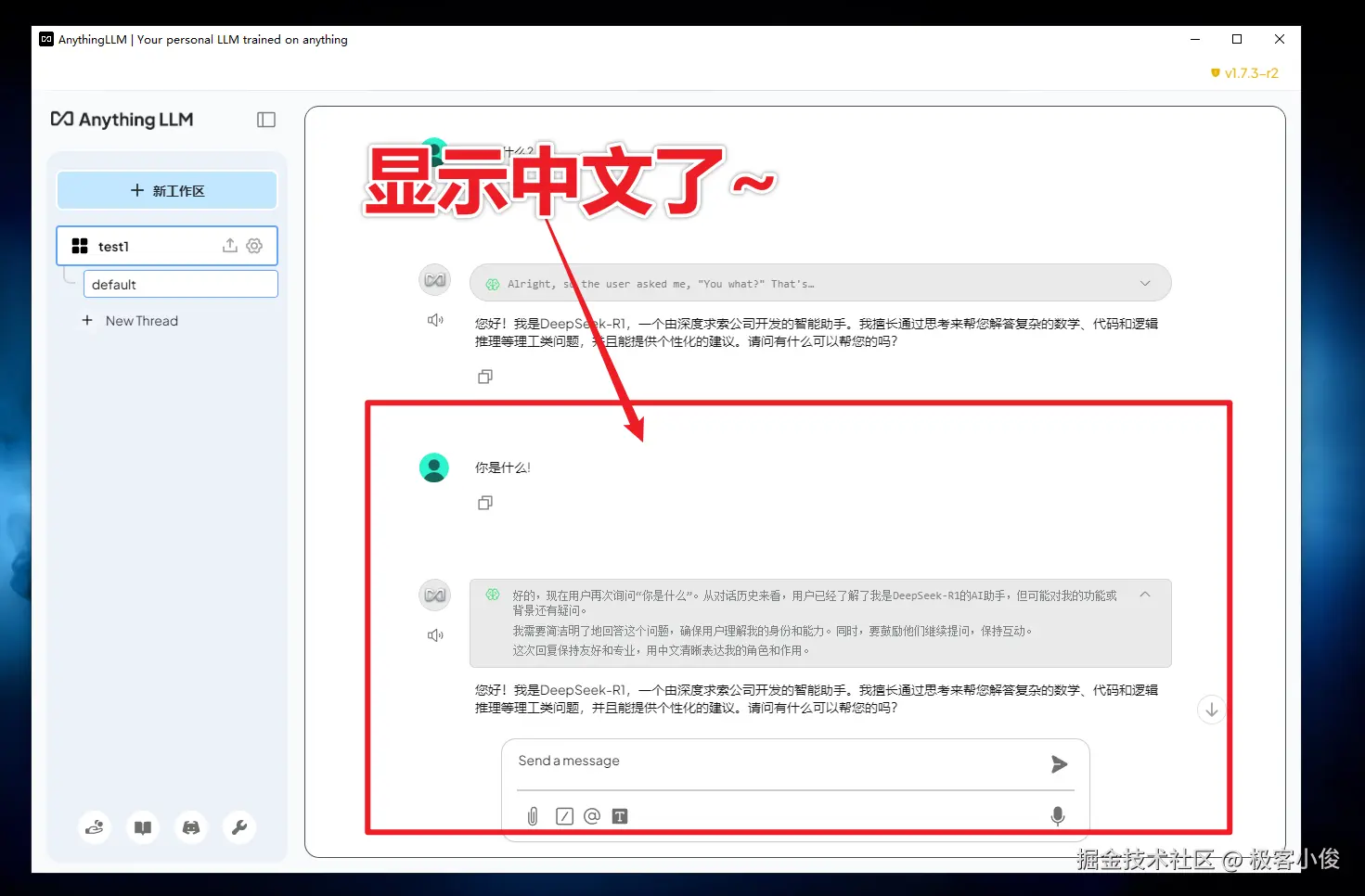
Task: Open the support hand-heart icon in sidebar
Action: (95, 827)
